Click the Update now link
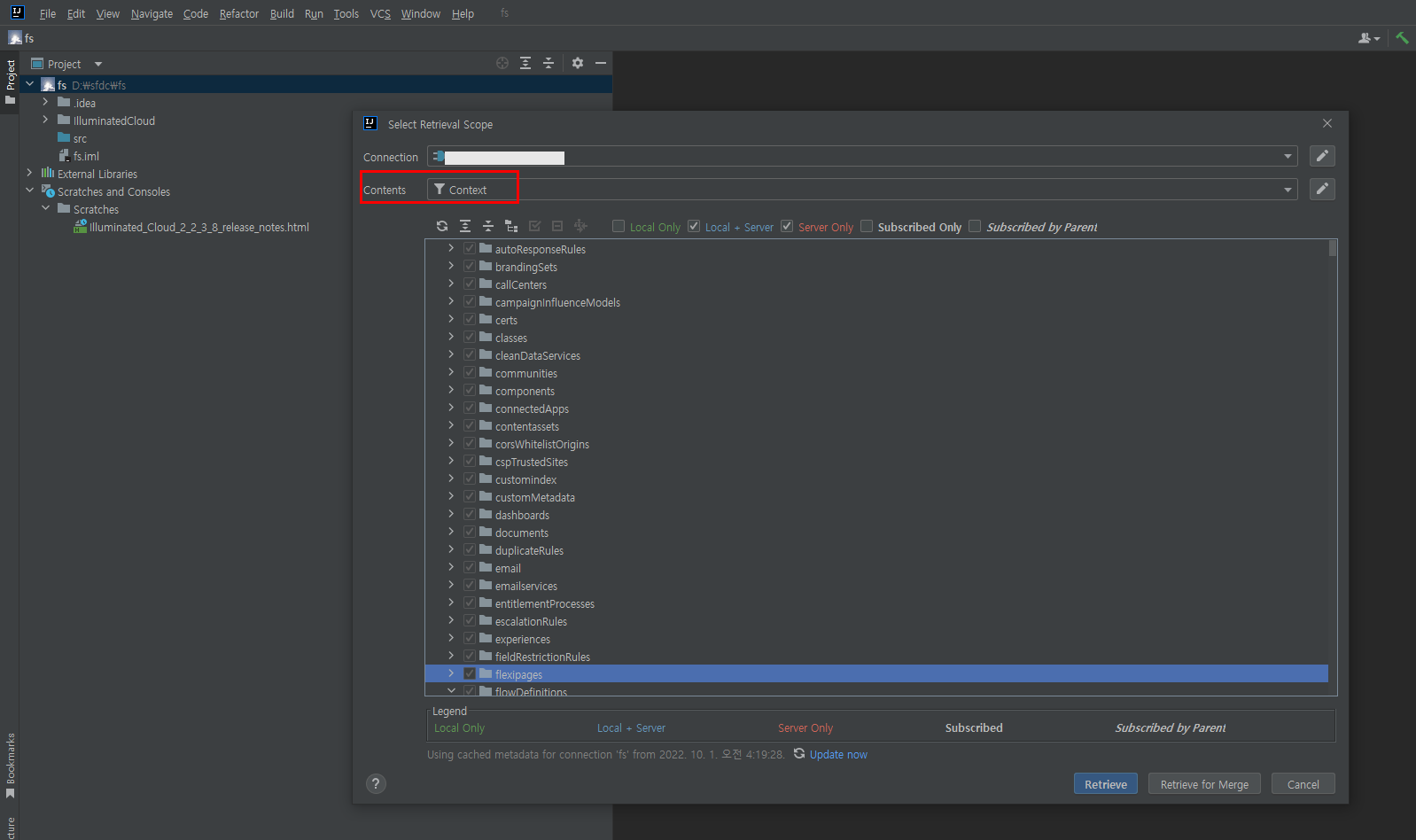Viewport: 1416px width, 840px height. [838, 755]
